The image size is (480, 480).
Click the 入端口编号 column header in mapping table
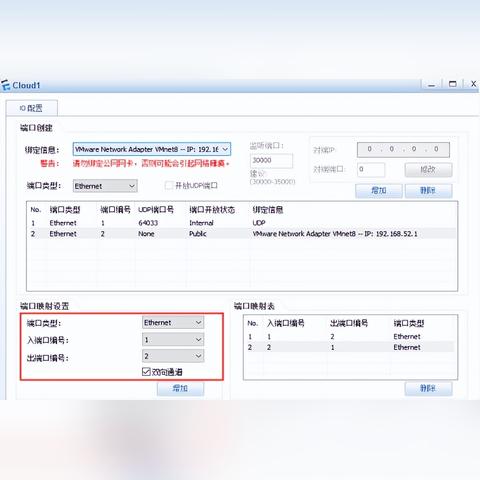286,323
